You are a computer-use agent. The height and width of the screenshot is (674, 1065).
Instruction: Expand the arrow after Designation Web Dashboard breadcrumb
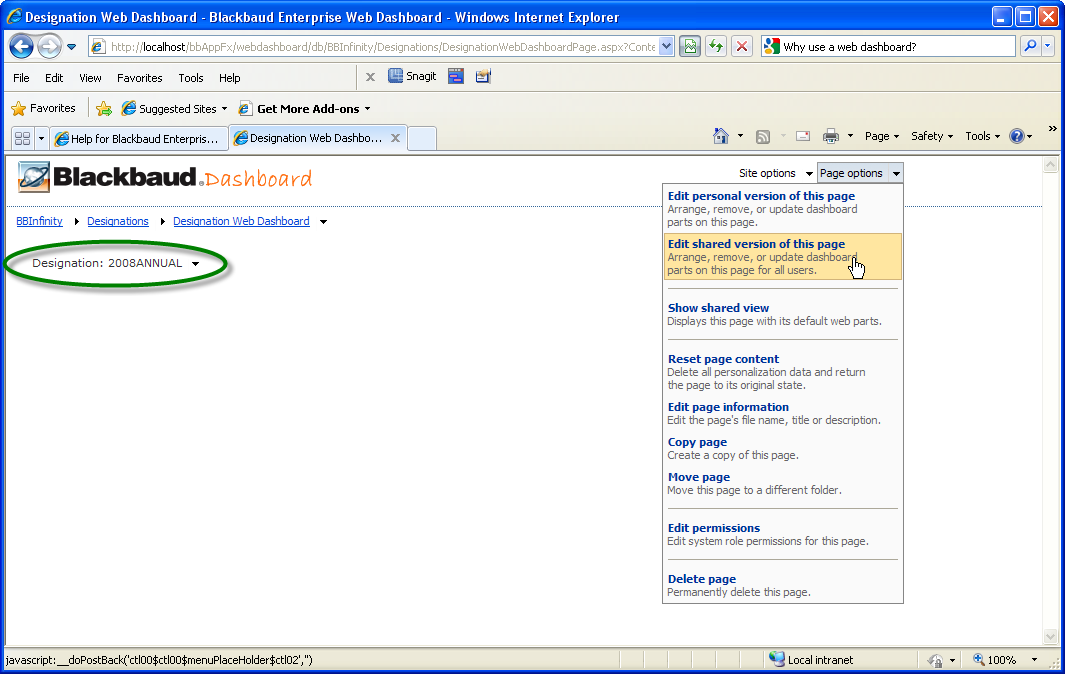323,221
